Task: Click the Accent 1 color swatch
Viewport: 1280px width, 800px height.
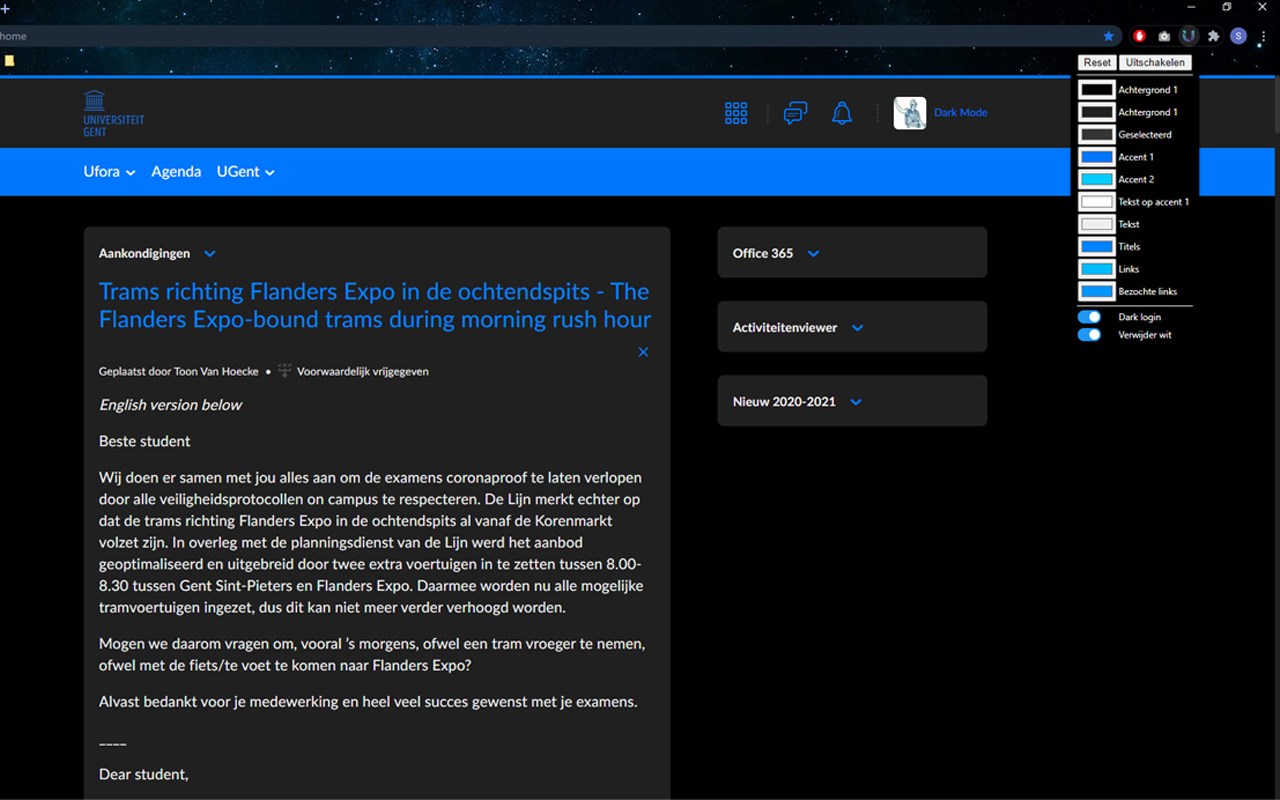Action: (x=1096, y=156)
